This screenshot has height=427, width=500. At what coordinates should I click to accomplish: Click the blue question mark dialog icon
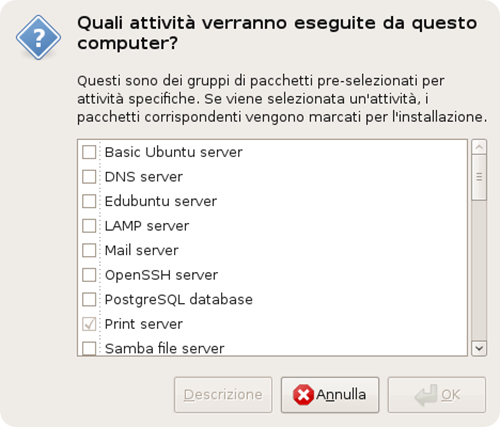[x=38, y=37]
